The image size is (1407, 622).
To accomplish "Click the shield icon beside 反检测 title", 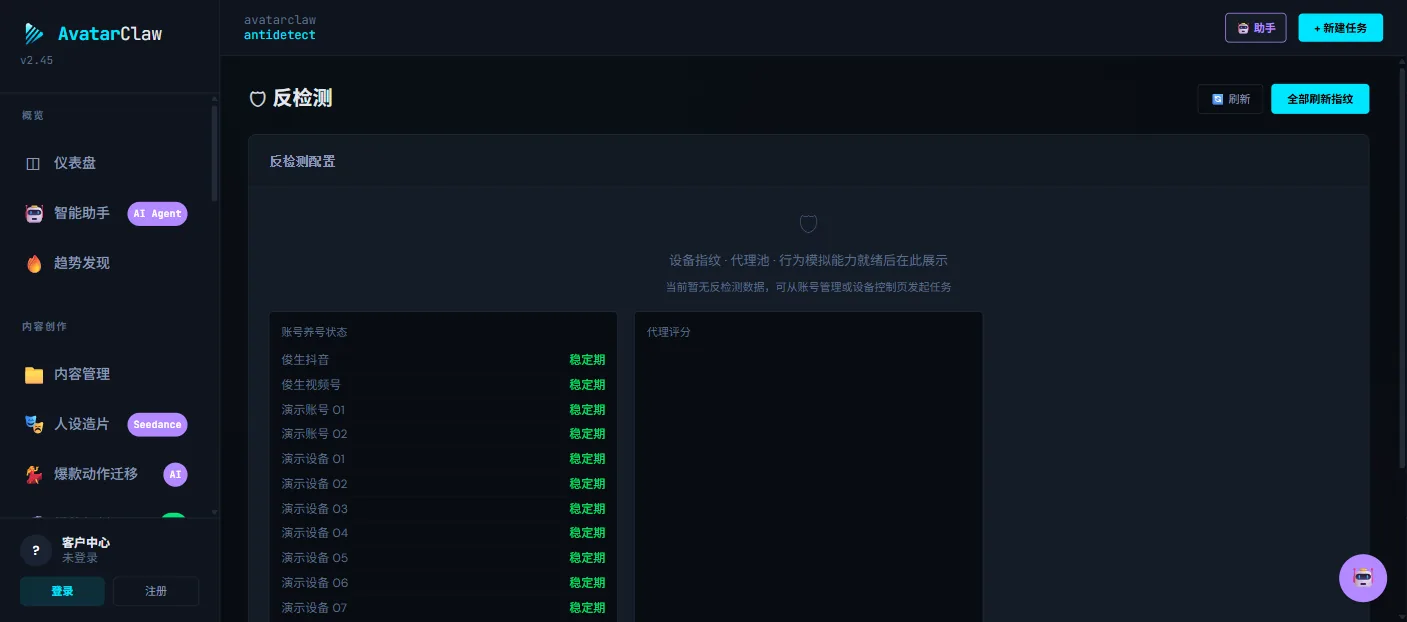I will click(x=258, y=99).
